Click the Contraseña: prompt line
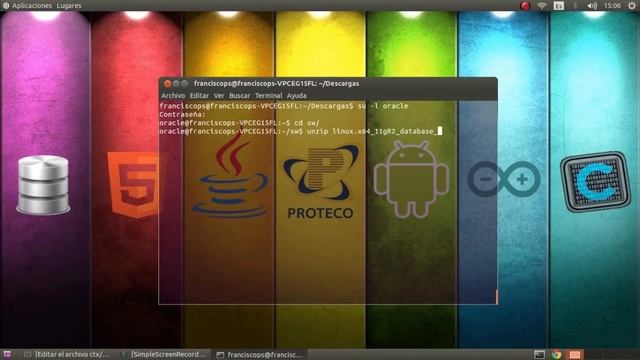The height and width of the screenshot is (360, 640). point(182,115)
